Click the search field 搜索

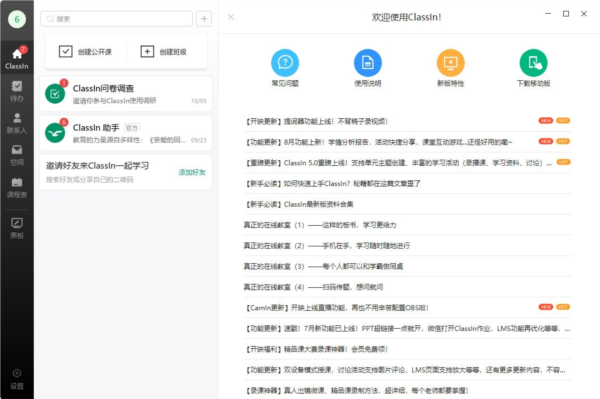pyautogui.click(x=117, y=19)
